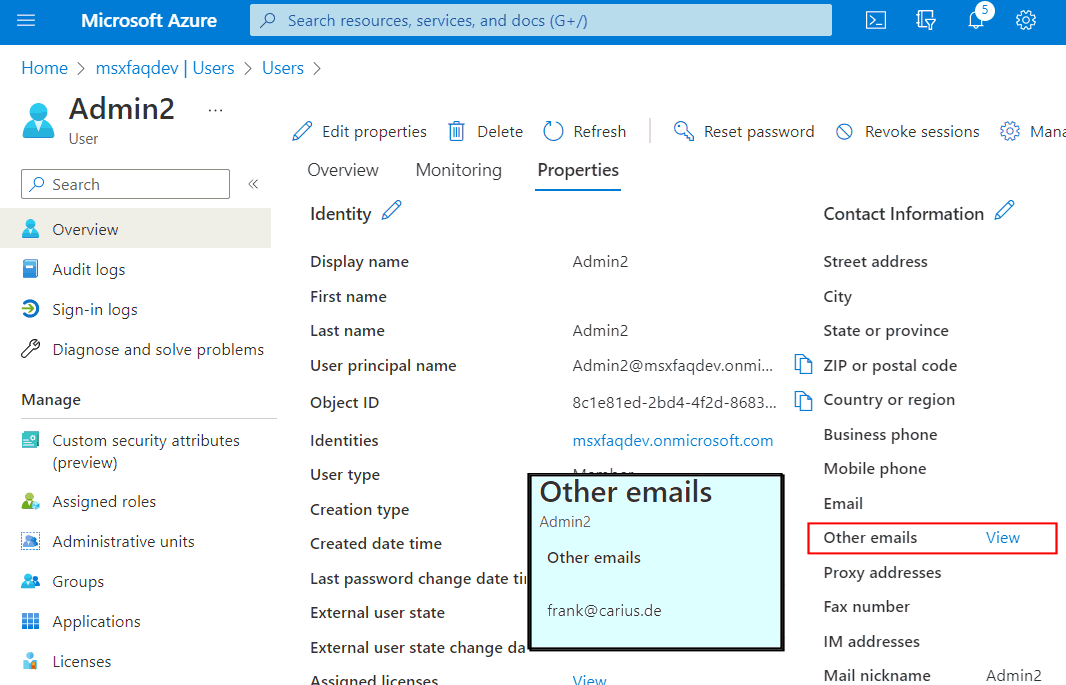The image size is (1066, 685).
Task: Click the Edit properties pencil icon
Action: coord(302,131)
